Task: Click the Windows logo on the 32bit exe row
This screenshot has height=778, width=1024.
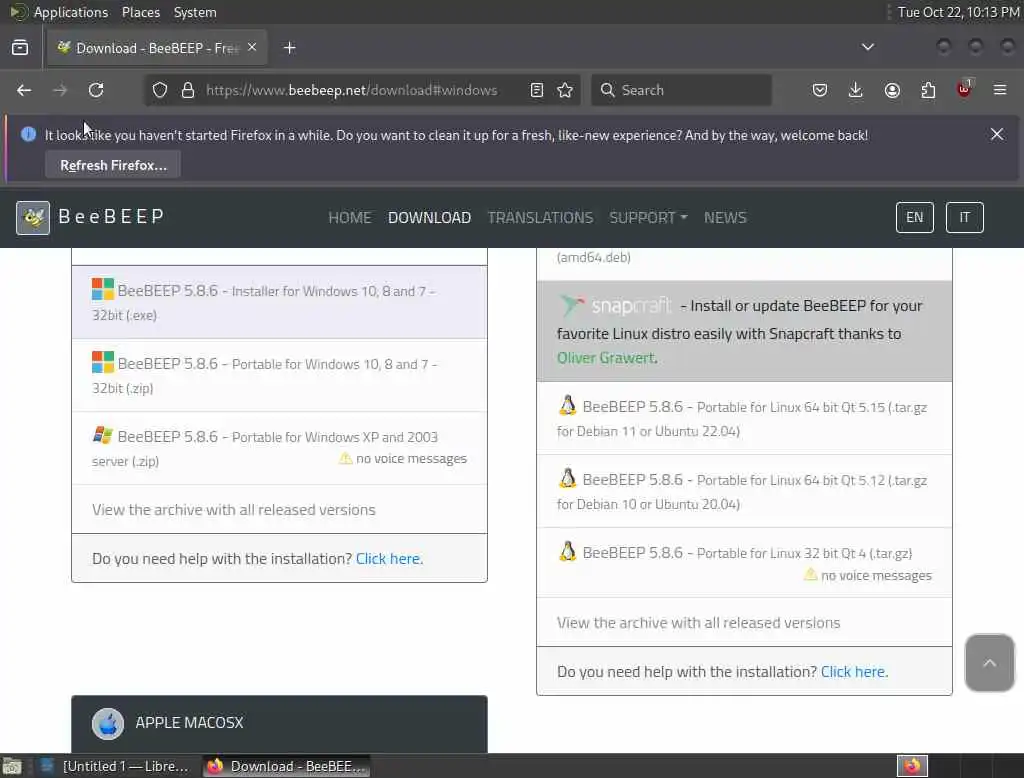Action: click(x=103, y=289)
